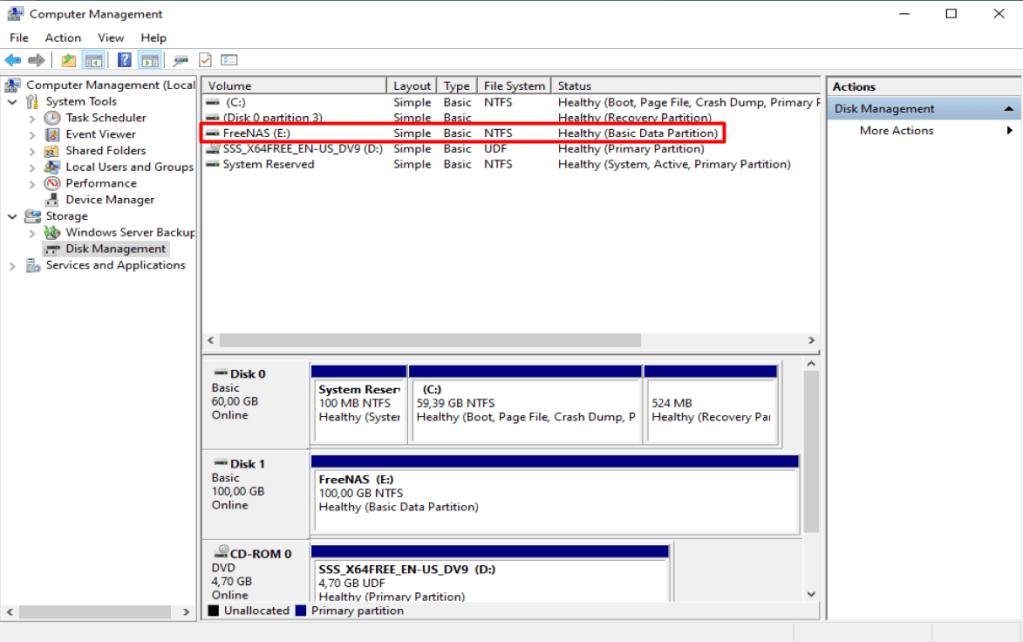Select the System Reserved 100 MB partition block
This screenshot has width=1023, height=642.
(x=359, y=404)
